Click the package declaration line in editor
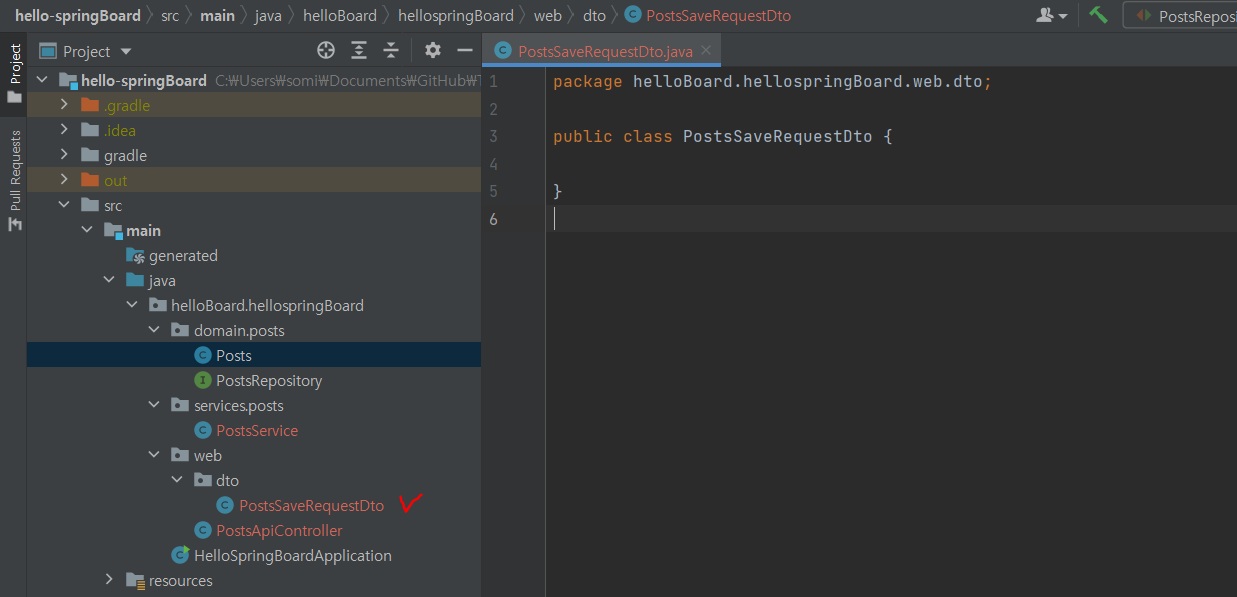Image resolution: width=1237 pixels, height=597 pixels. (x=772, y=81)
